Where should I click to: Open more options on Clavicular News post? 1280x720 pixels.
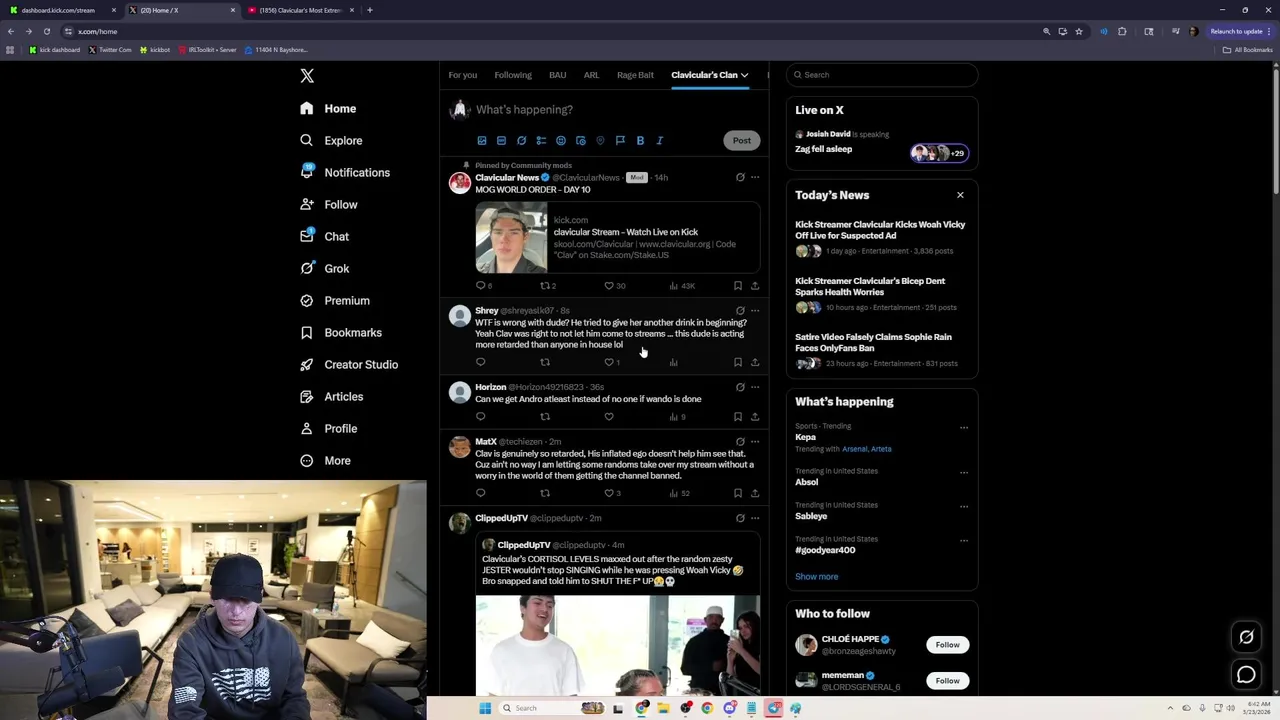pos(755,177)
